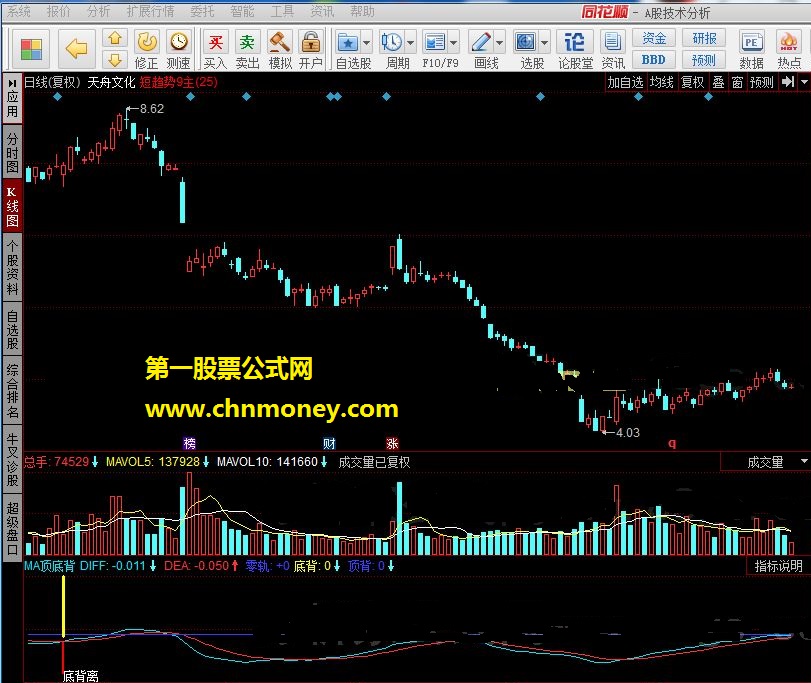This screenshot has width=811, height=683.
Task: Open the 帮助 menu
Action: click(x=362, y=11)
